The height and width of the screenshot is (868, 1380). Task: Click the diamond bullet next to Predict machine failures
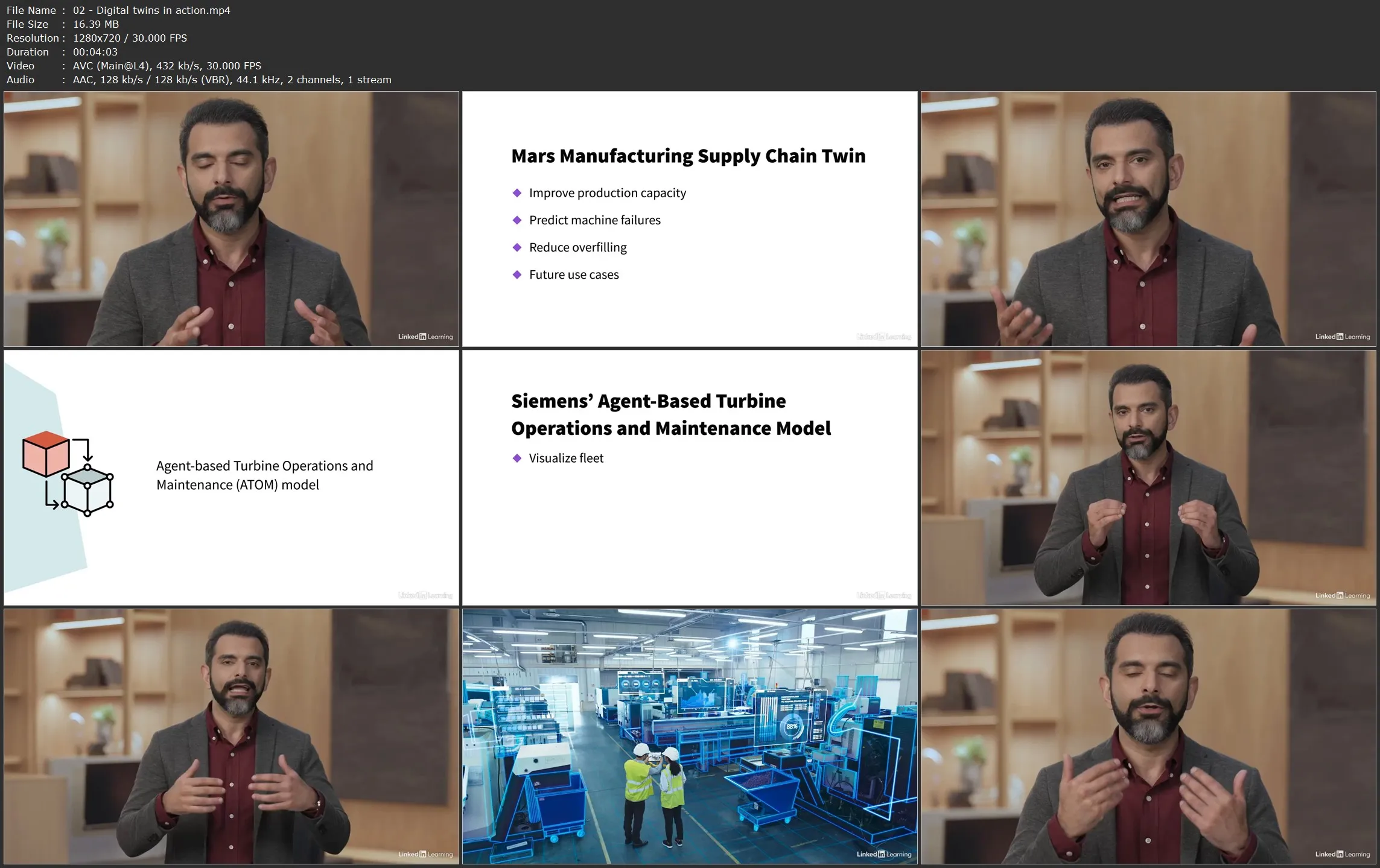pyautogui.click(x=517, y=220)
